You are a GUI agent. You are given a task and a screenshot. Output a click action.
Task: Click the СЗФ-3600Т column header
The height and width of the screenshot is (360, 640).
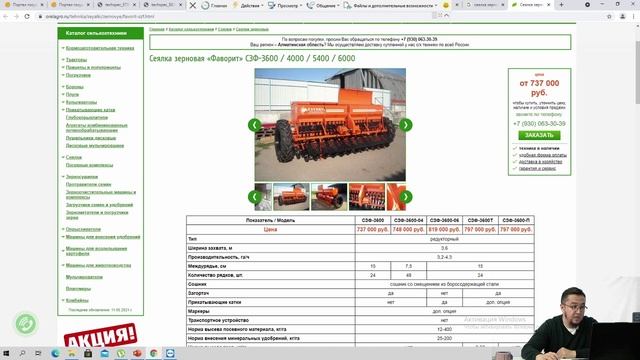click(x=480, y=220)
